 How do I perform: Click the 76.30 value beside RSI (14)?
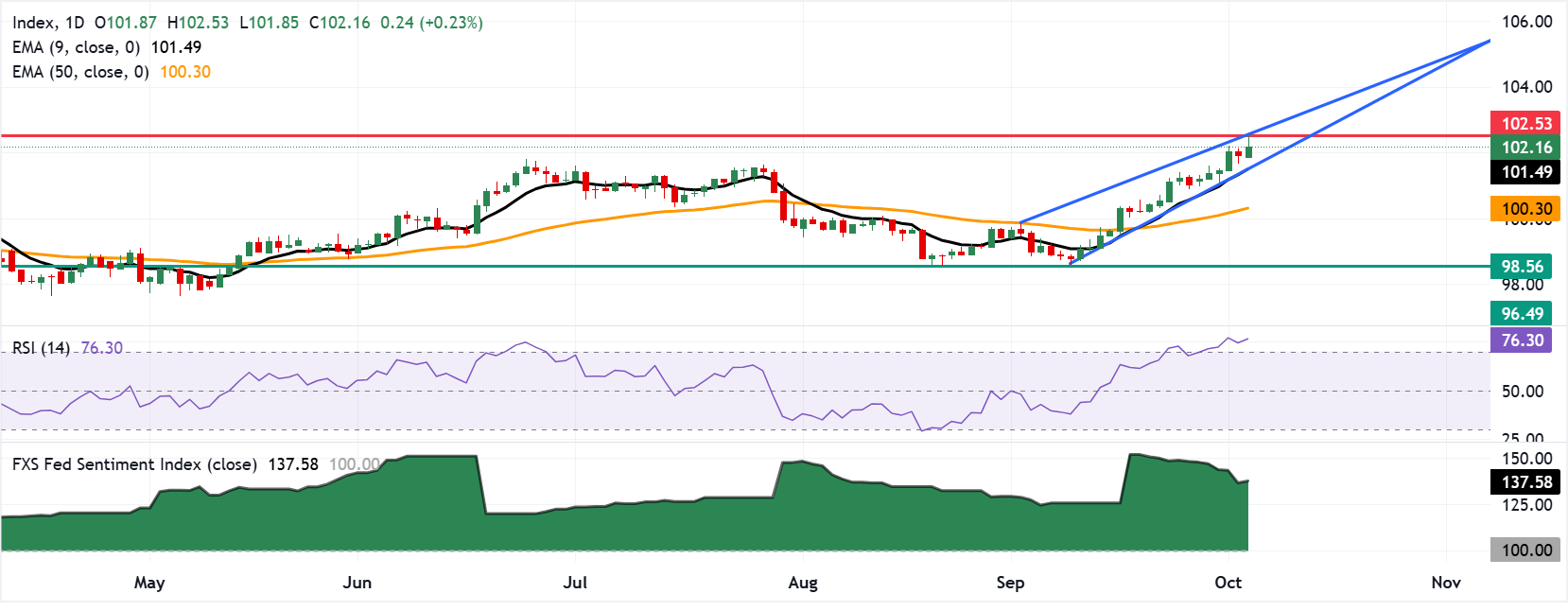tap(102, 347)
